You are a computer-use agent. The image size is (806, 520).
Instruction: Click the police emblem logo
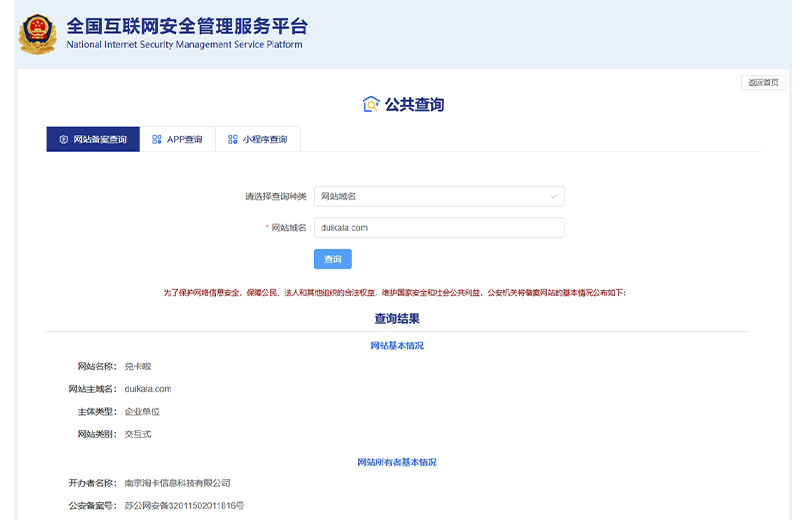pyautogui.click(x=38, y=33)
